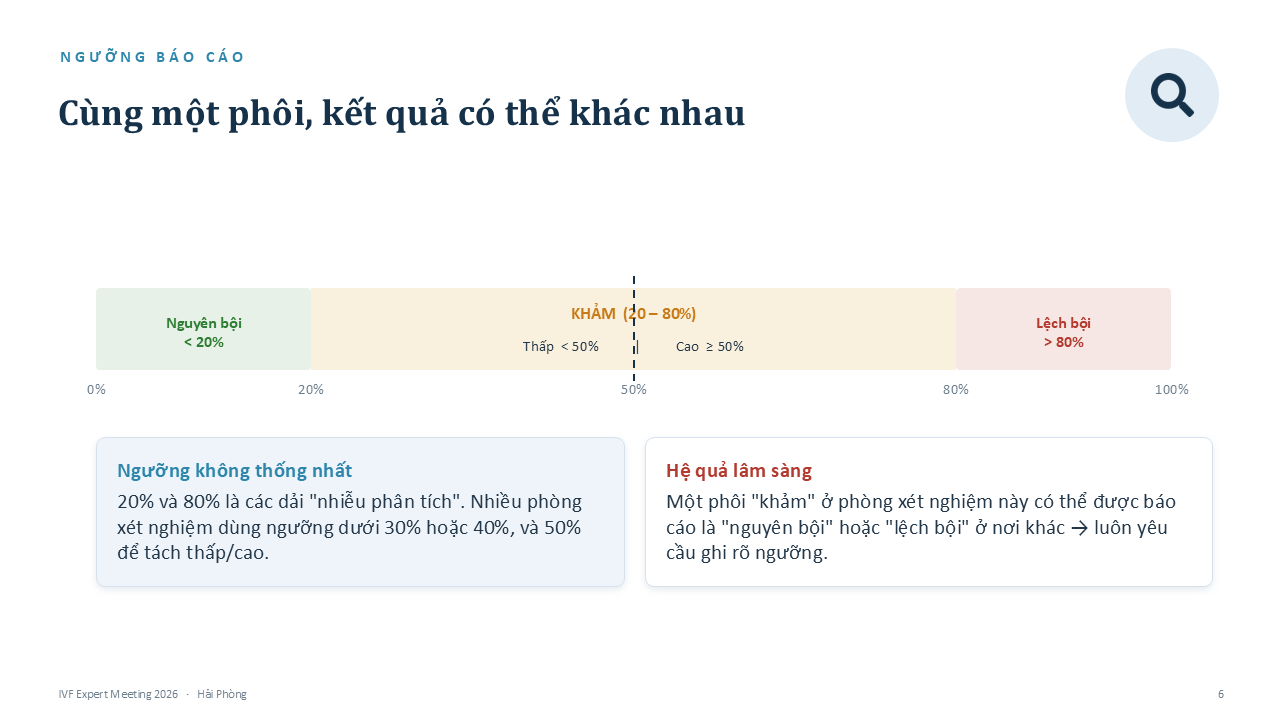Click the slide number 6
Screen dimensions: 1280x720
pyautogui.click(x=1220, y=694)
